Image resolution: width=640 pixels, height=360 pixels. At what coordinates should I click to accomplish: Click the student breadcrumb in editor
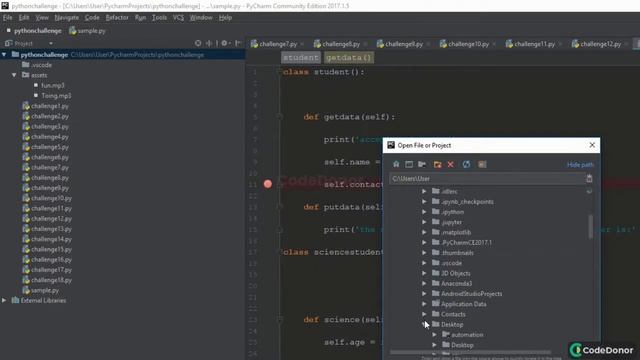point(300,58)
